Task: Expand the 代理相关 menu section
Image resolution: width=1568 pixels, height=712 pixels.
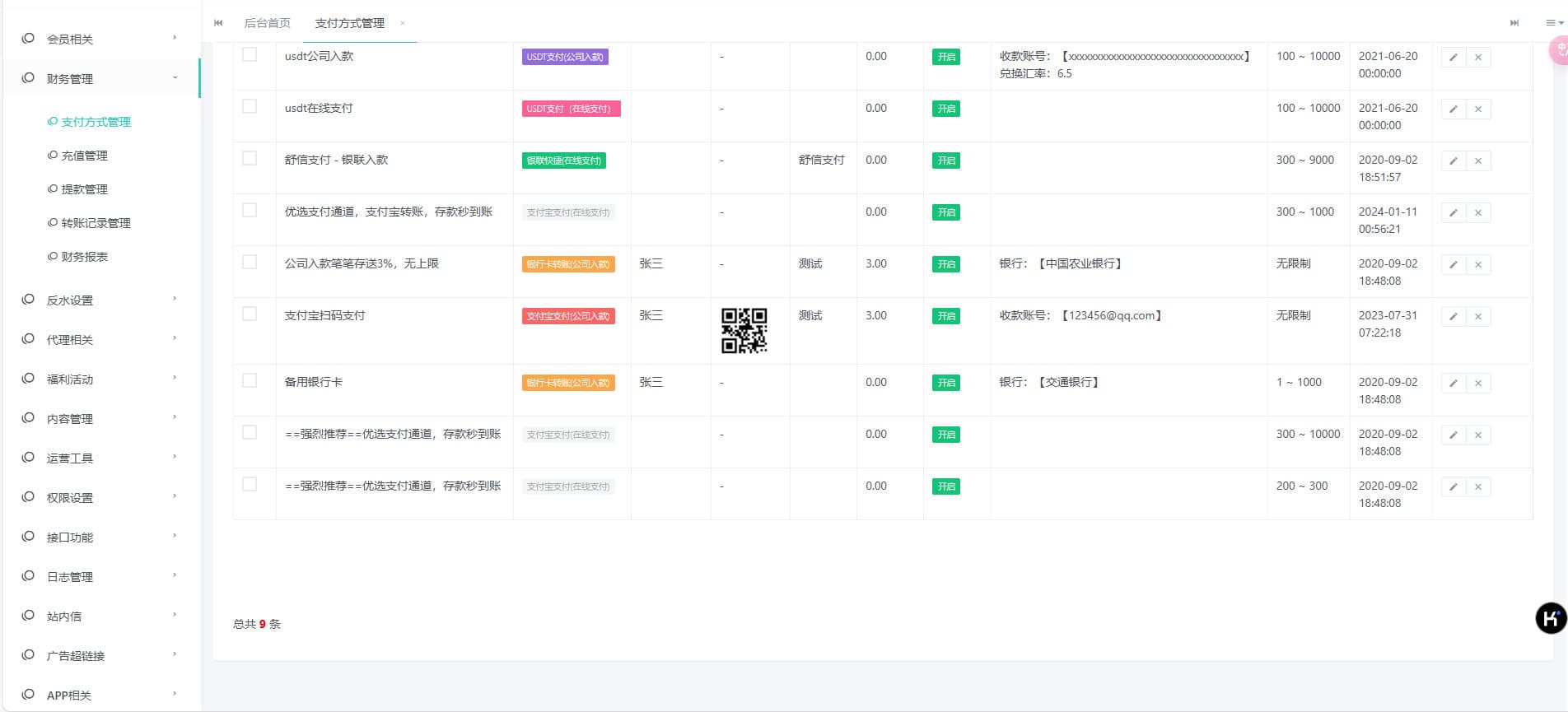Action: pyautogui.click(x=99, y=339)
